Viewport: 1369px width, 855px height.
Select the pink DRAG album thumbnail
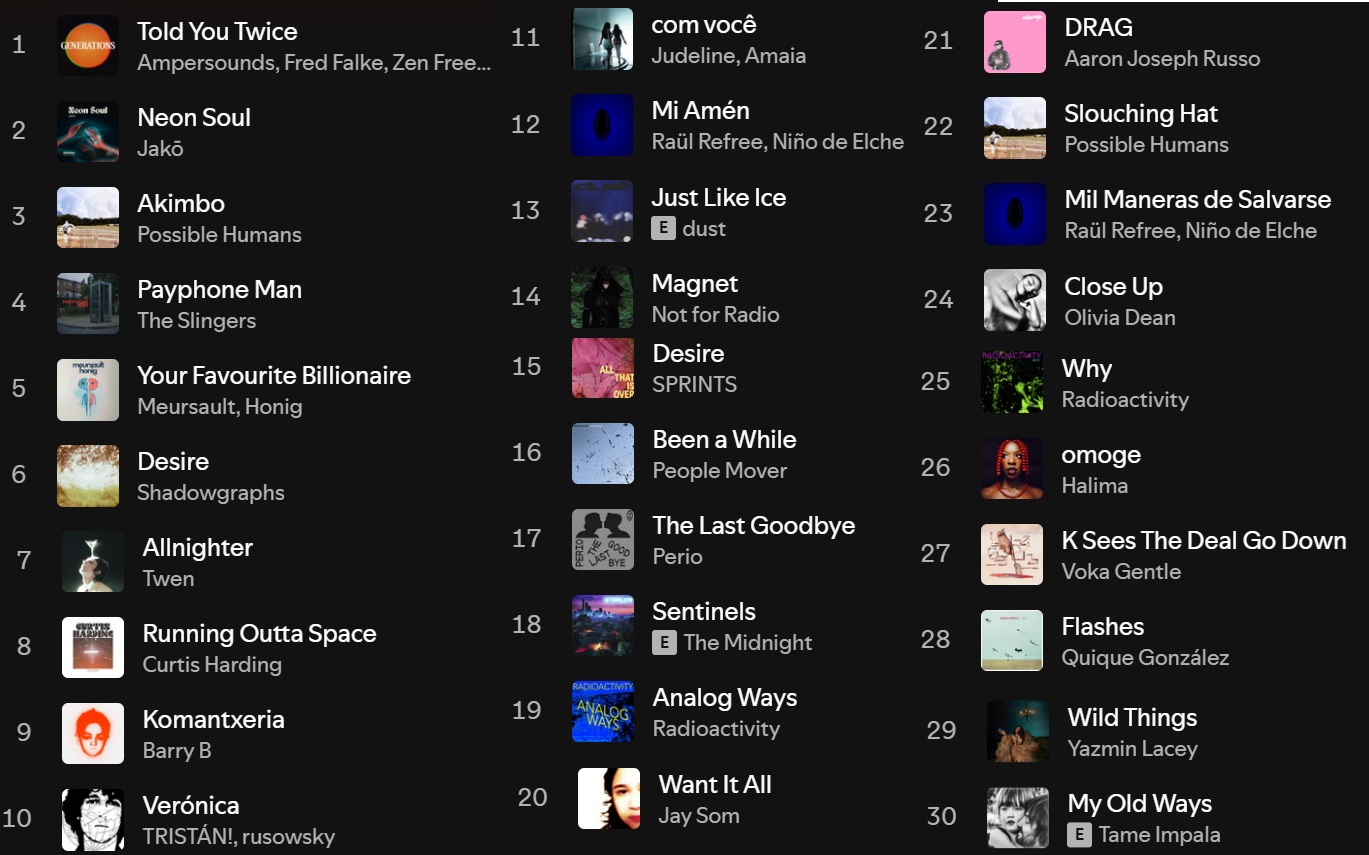(1015, 42)
